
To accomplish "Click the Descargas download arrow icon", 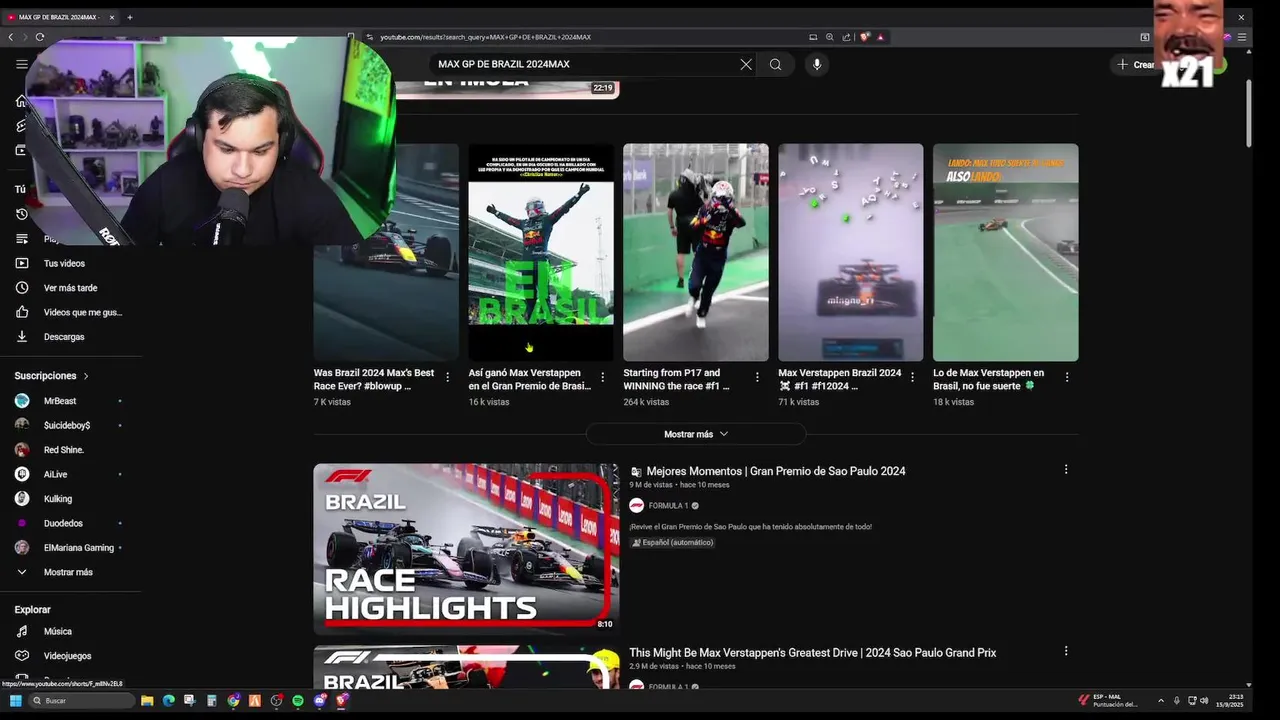I will 22,337.
